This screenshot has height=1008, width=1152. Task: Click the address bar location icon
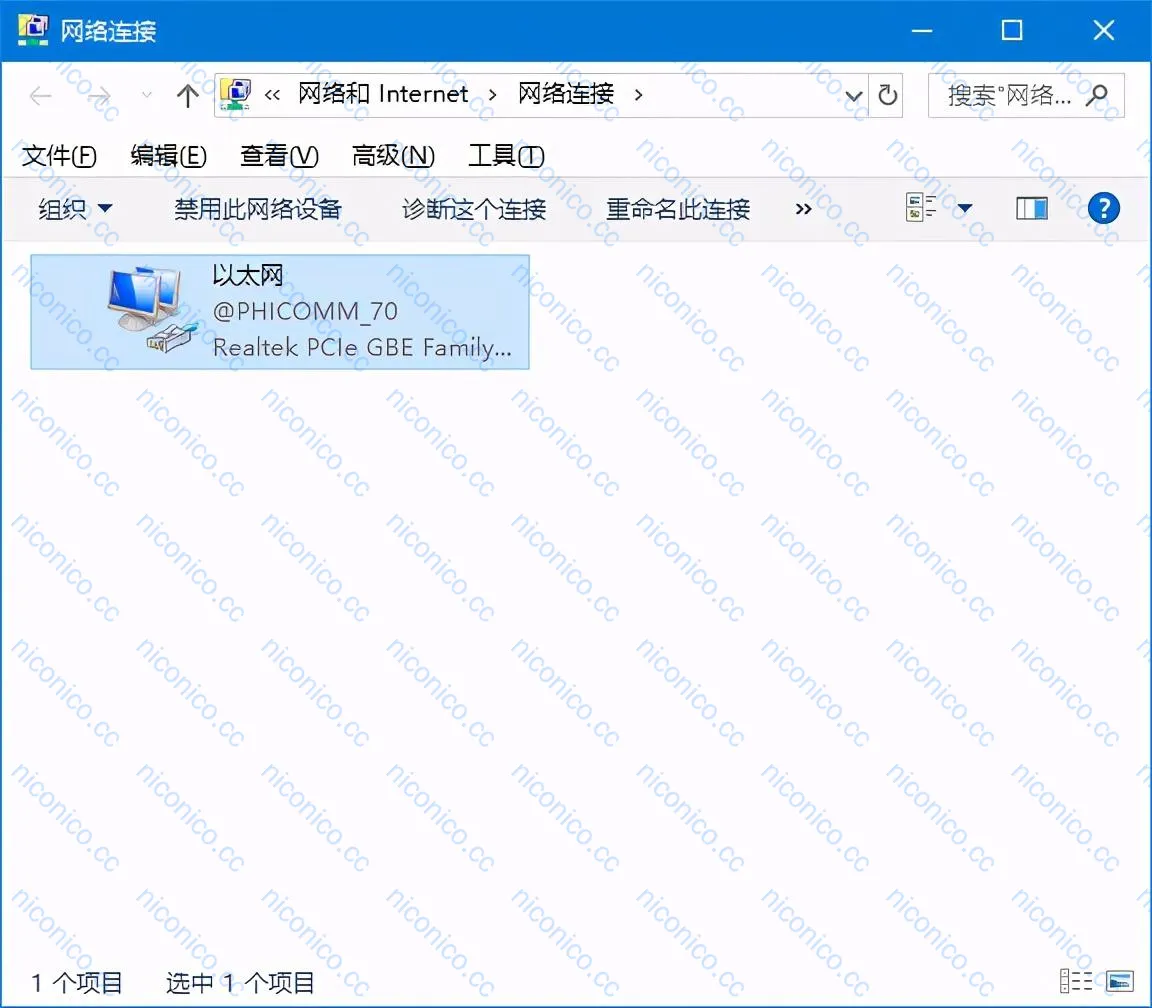pyautogui.click(x=236, y=95)
